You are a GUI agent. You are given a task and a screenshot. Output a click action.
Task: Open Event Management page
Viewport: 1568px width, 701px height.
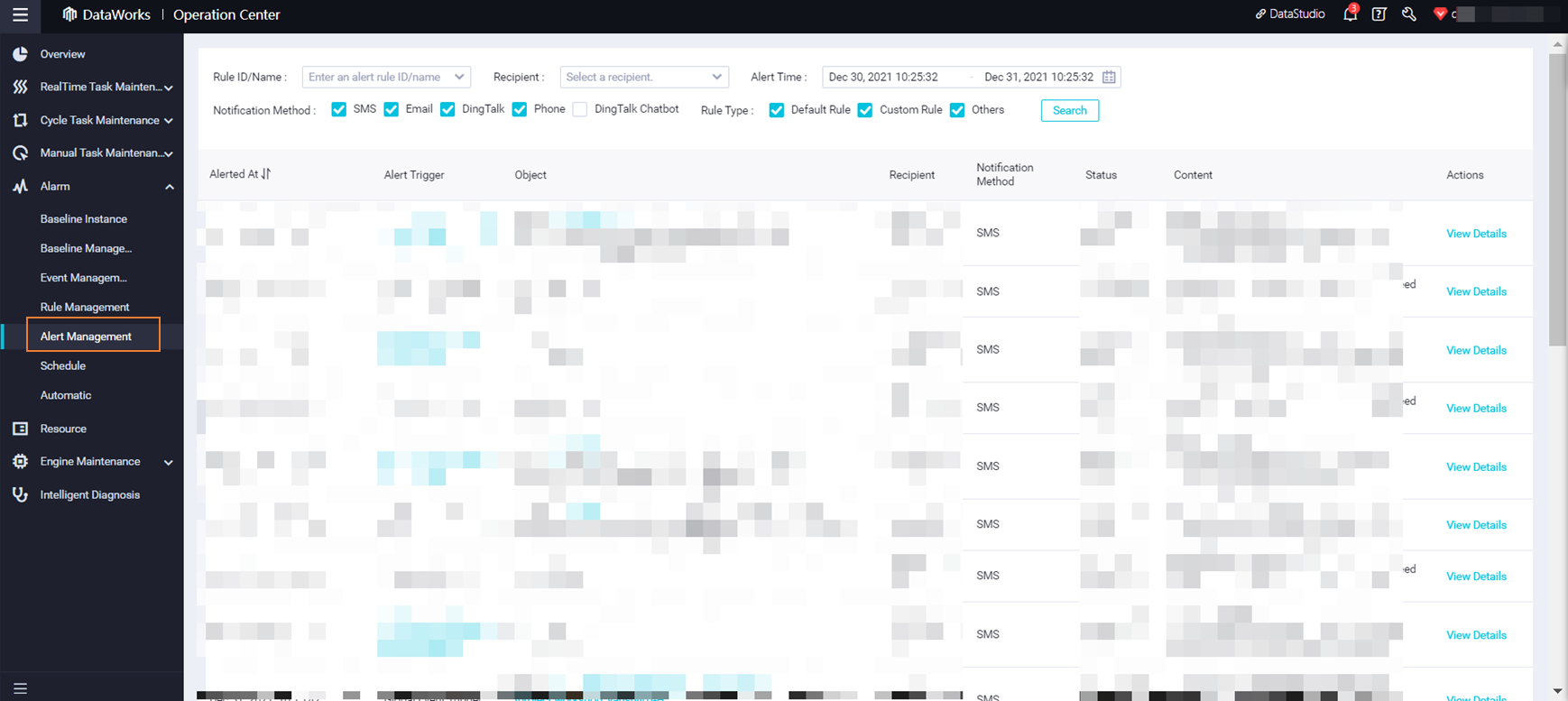[83, 278]
